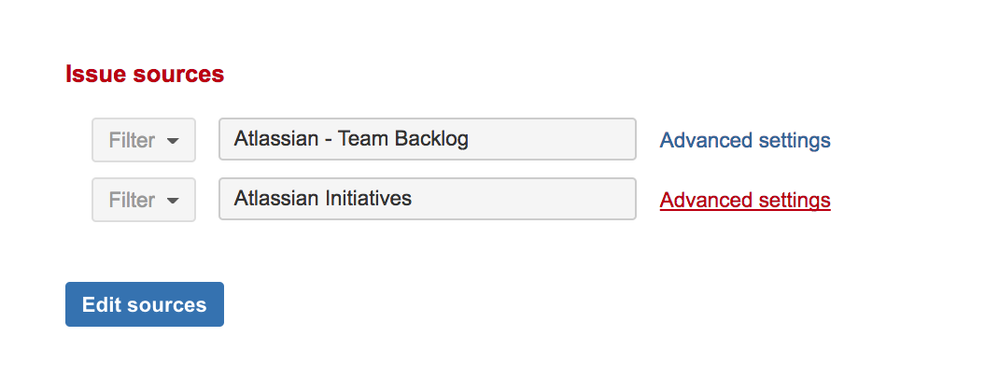Image resolution: width=999 pixels, height=392 pixels.
Task: Click the red Issue sources title text
Action: 145,74
